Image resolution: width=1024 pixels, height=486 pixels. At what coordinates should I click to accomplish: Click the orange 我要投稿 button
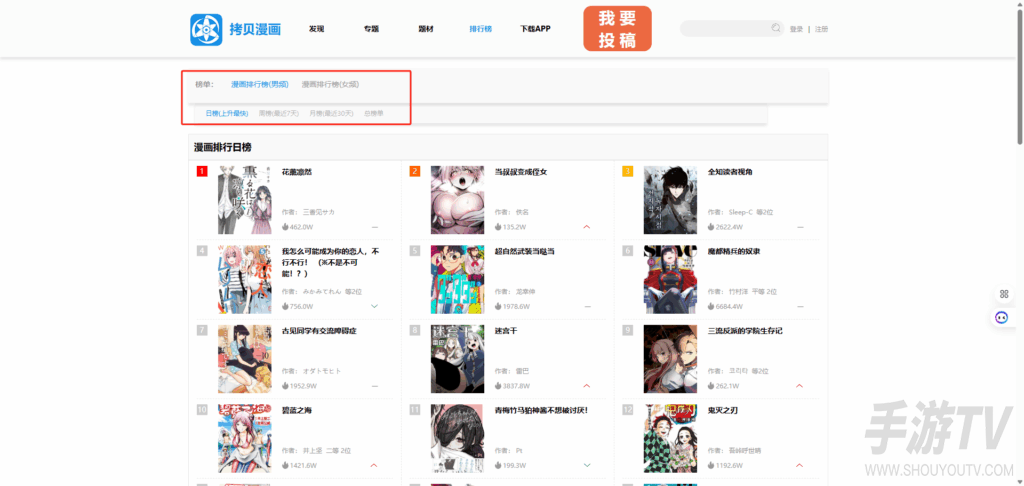pyautogui.click(x=617, y=29)
